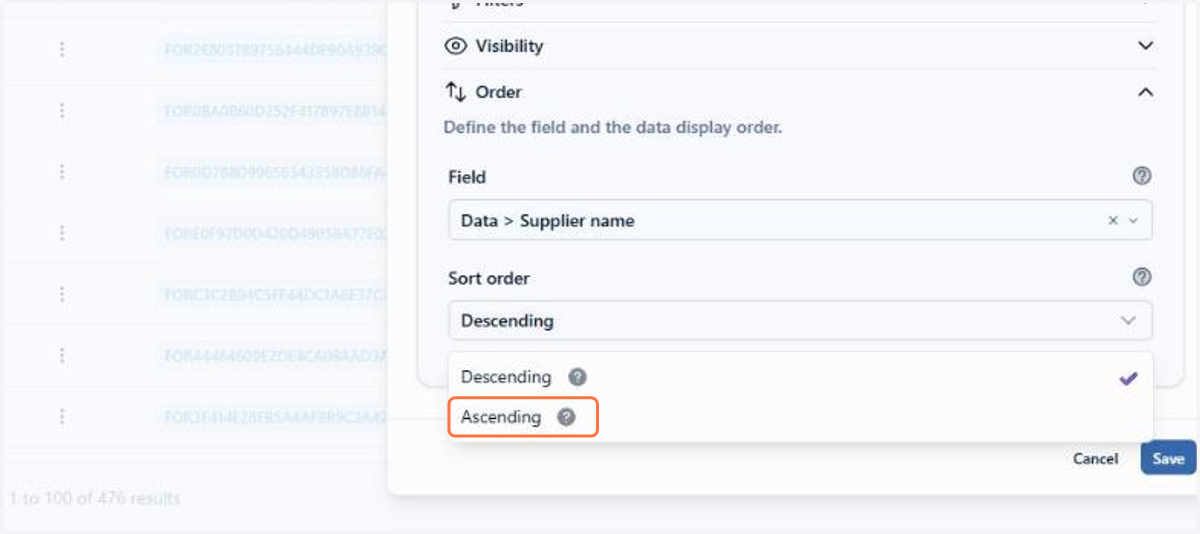Viewport: 1200px width, 534px height.
Task: Click the help icon next to Field
Action: [x=1141, y=176]
